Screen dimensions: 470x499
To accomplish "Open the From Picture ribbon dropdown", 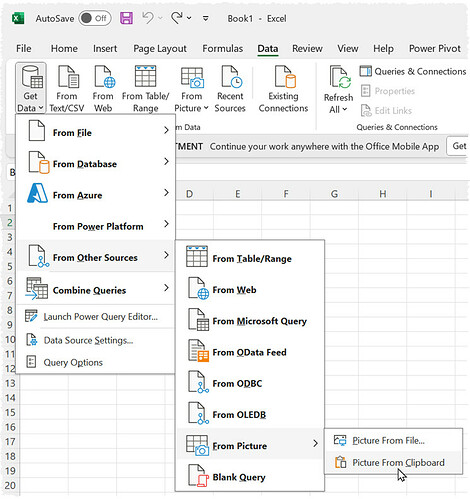I will pos(191,89).
